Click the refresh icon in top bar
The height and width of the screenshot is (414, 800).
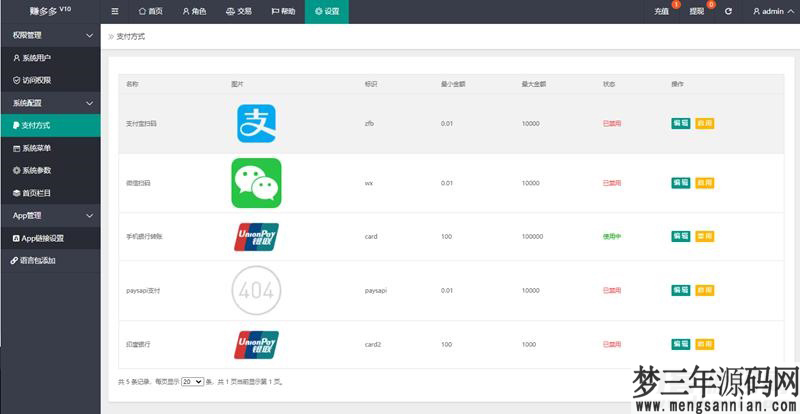pyautogui.click(x=728, y=11)
